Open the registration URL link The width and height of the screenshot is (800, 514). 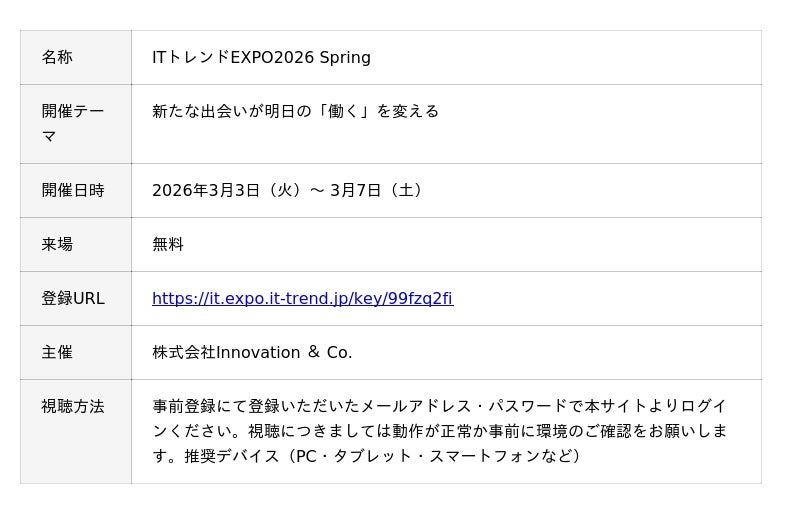[302, 298]
